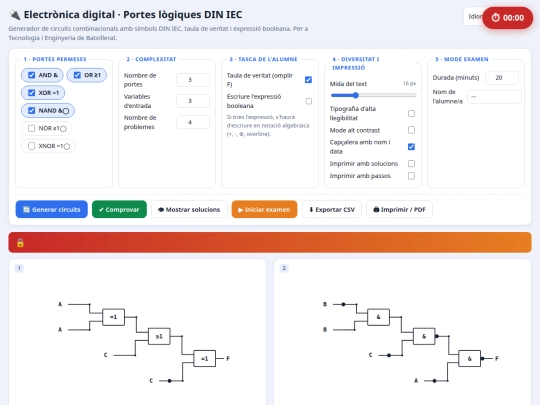Click Mostrar solucions button
This screenshot has width=540, height=405.
tap(189, 209)
